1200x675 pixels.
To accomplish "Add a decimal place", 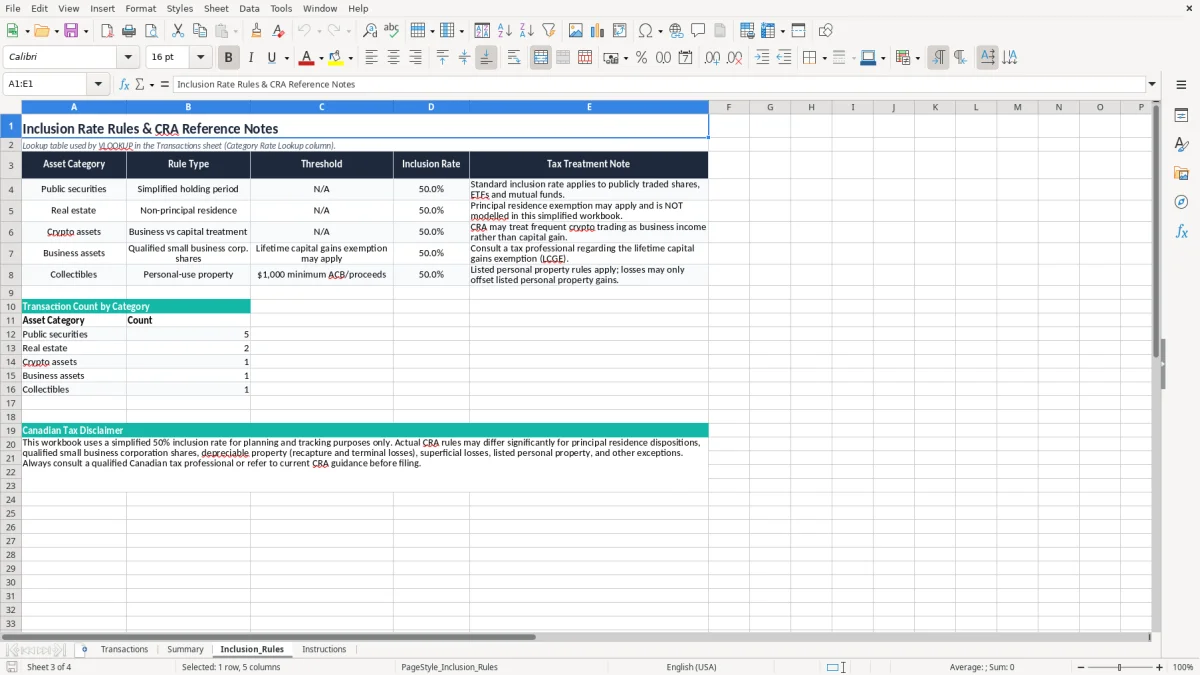I will tap(712, 58).
